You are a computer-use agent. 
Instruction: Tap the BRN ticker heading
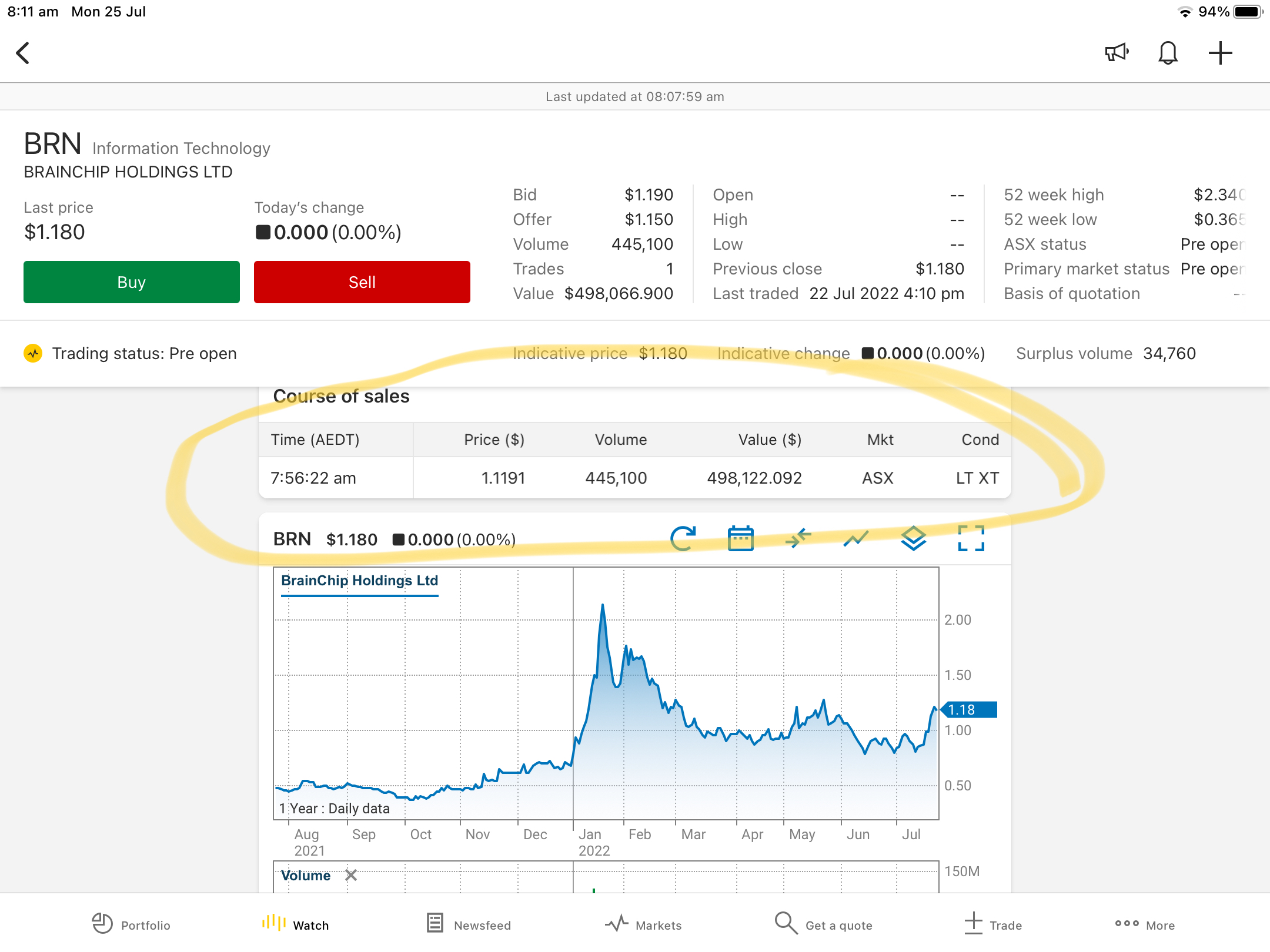tap(52, 144)
